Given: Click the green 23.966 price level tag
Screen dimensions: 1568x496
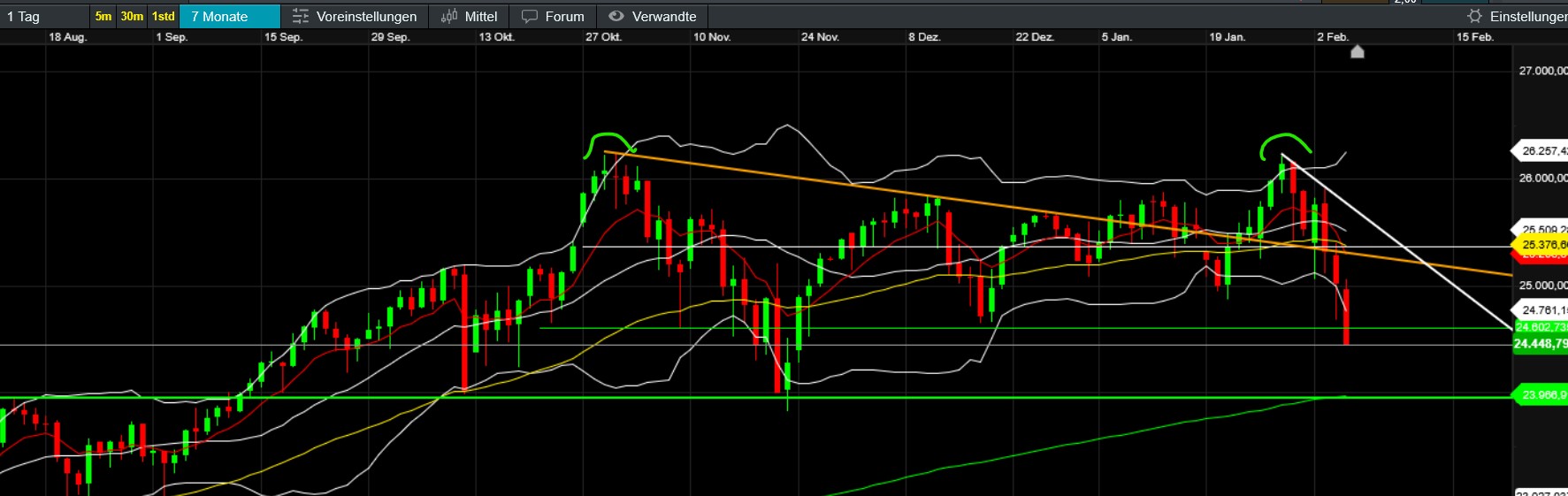Looking at the screenshot, I should pos(1542,394).
